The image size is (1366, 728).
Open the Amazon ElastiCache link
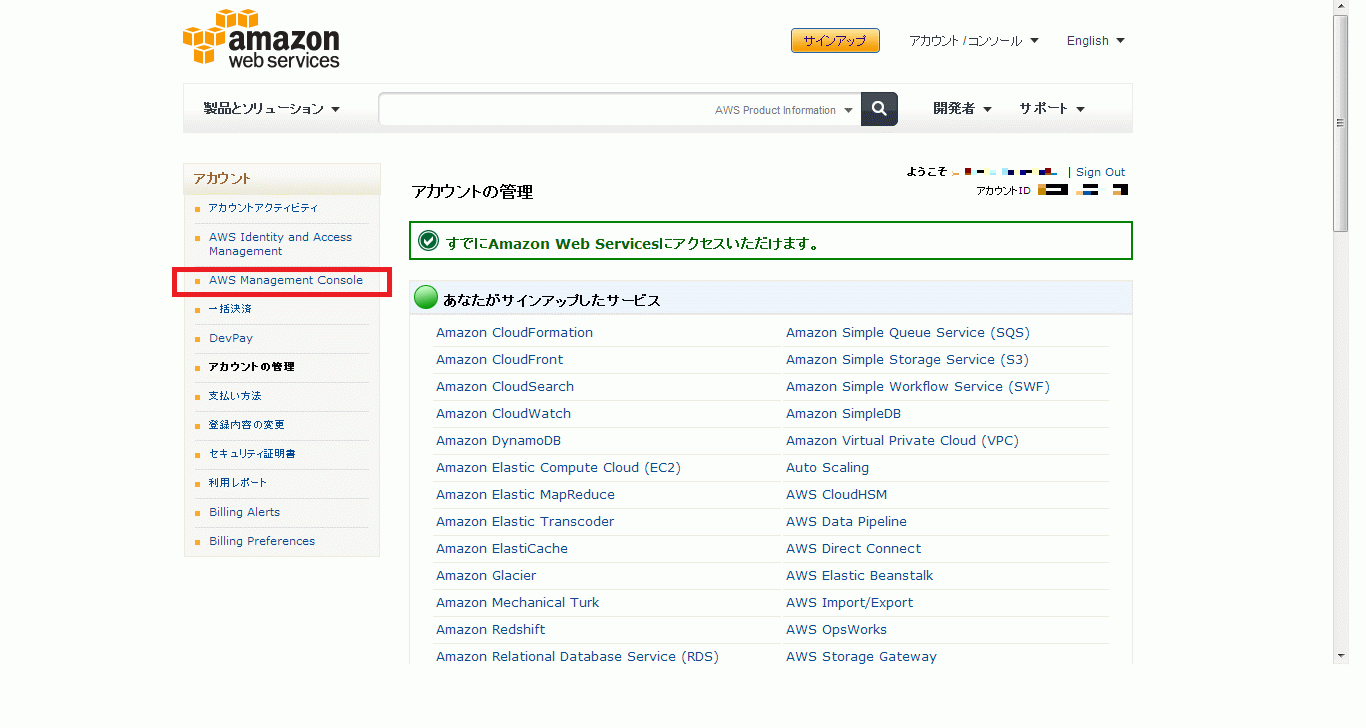coord(502,549)
